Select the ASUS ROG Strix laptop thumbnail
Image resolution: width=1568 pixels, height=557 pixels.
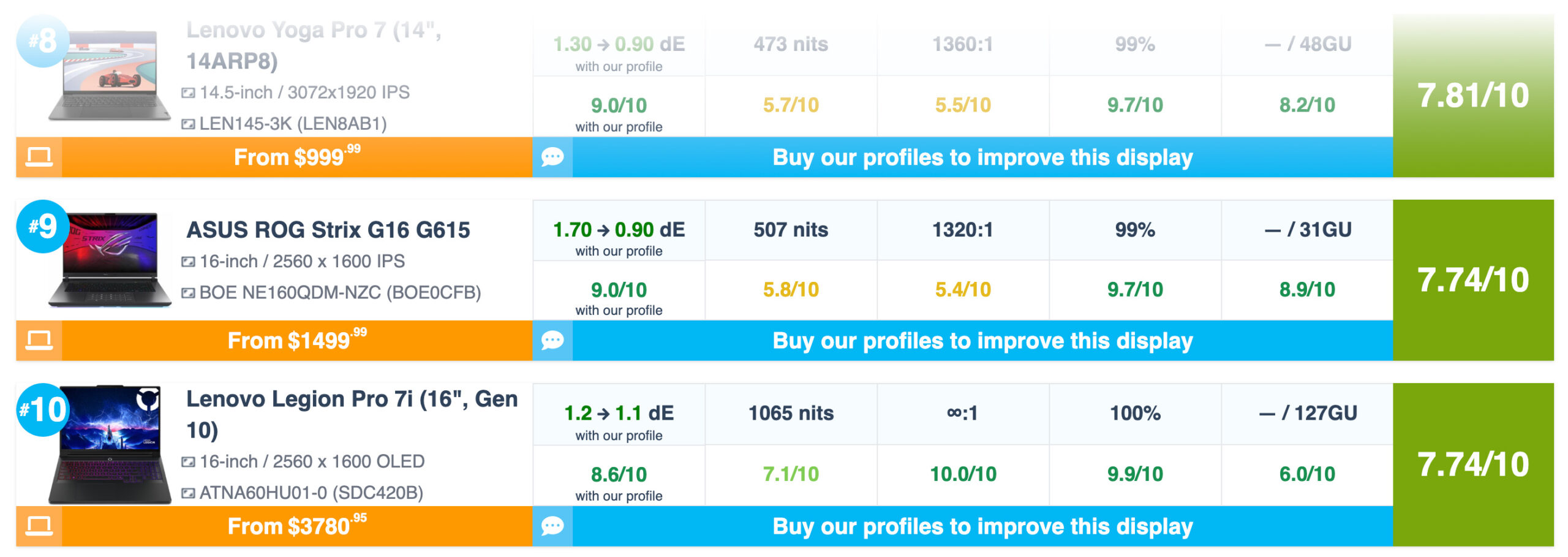[x=110, y=260]
